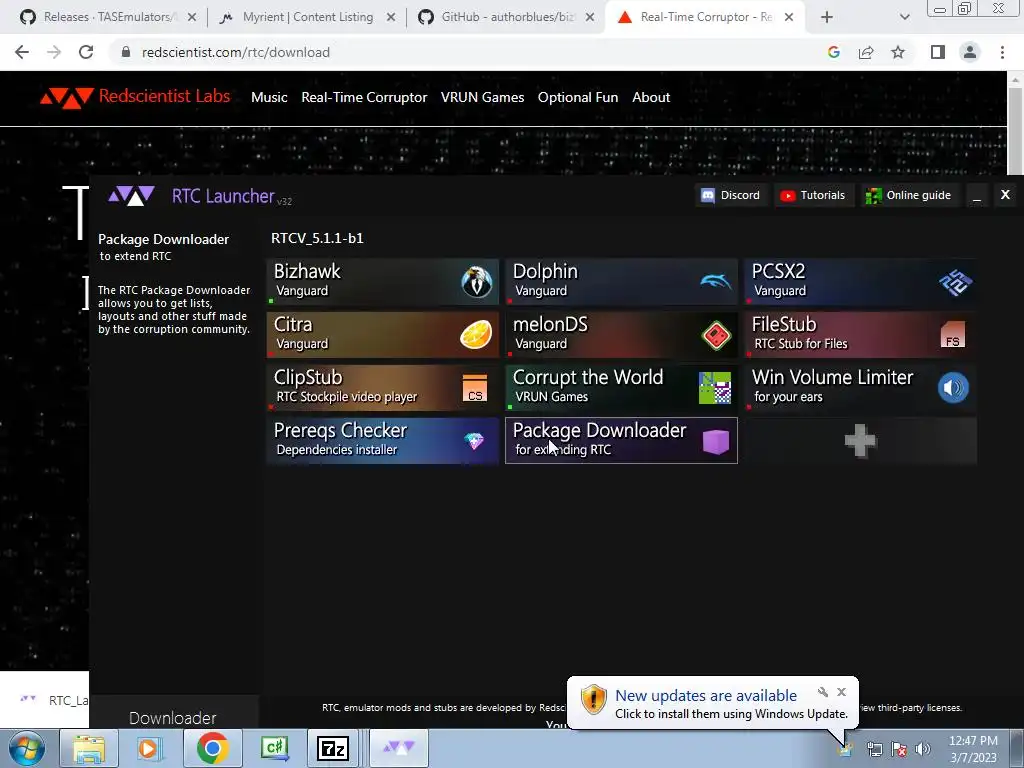Toggle Chrome side panel icon
Image resolution: width=1024 pixels, height=768 pixels.
tap(938, 52)
